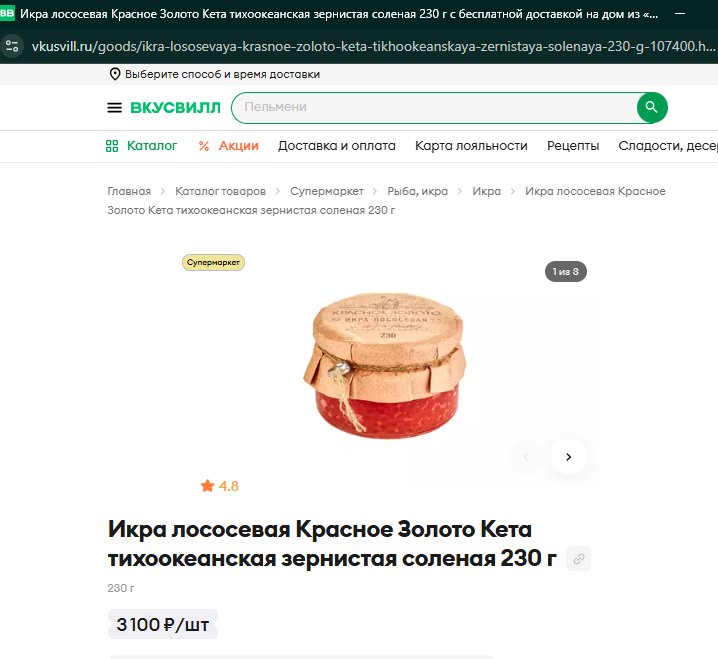Image resolution: width=718 pixels, height=659 pixels.
Task: Open the hamburger menu beside the ВкусВилл logo
Action: click(x=114, y=108)
